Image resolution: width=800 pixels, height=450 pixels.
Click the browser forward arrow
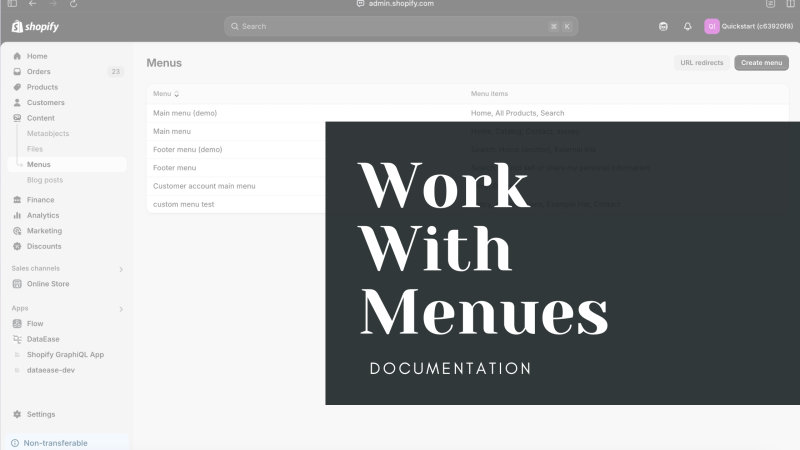pos(53,4)
